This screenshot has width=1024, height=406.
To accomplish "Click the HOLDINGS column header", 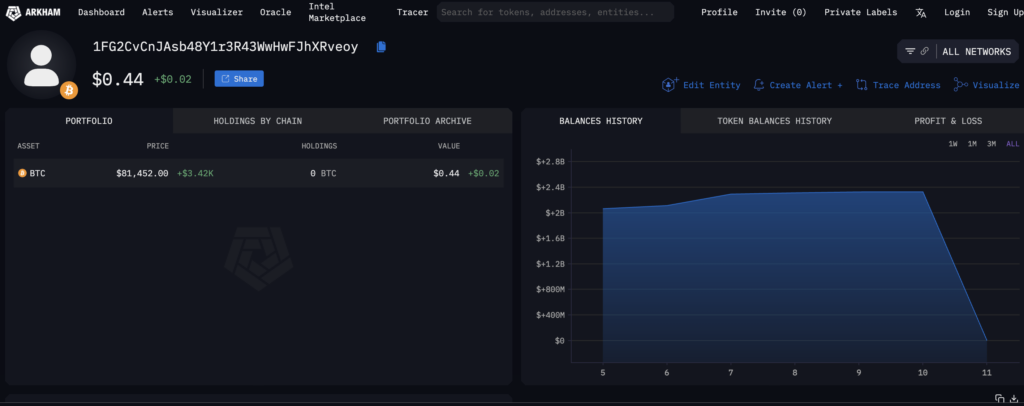I will click(319, 146).
